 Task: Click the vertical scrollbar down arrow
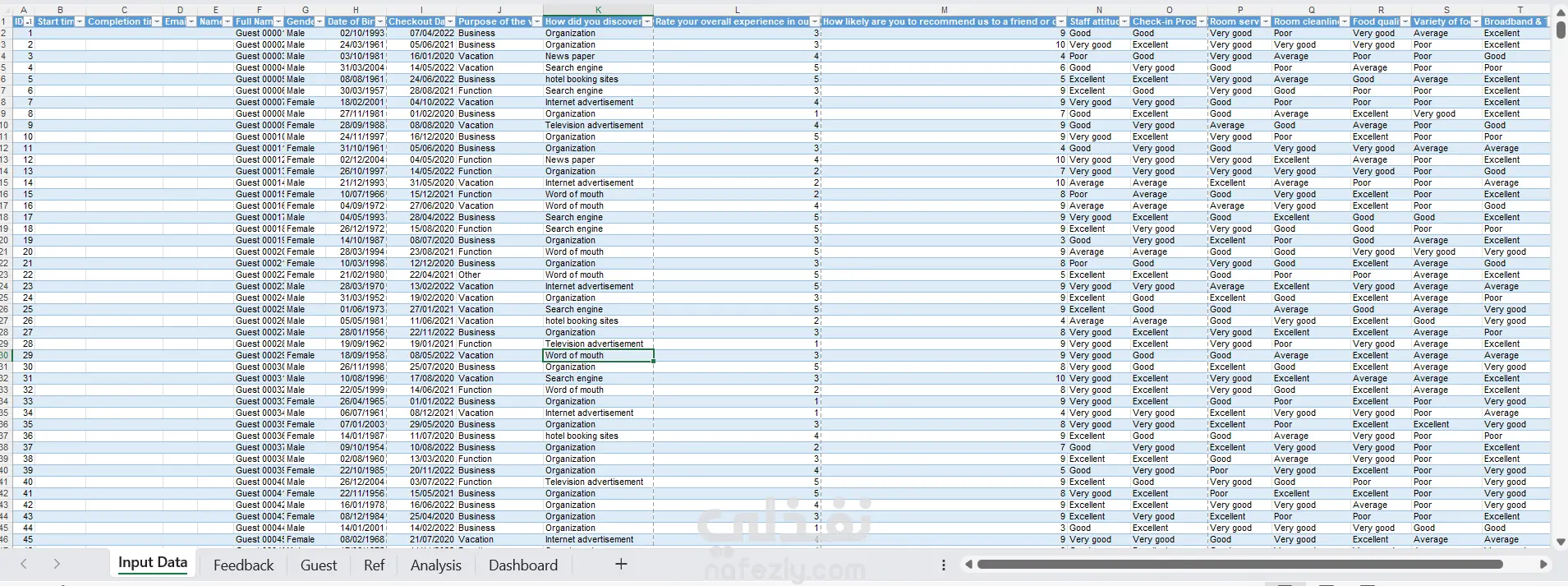point(1561,542)
